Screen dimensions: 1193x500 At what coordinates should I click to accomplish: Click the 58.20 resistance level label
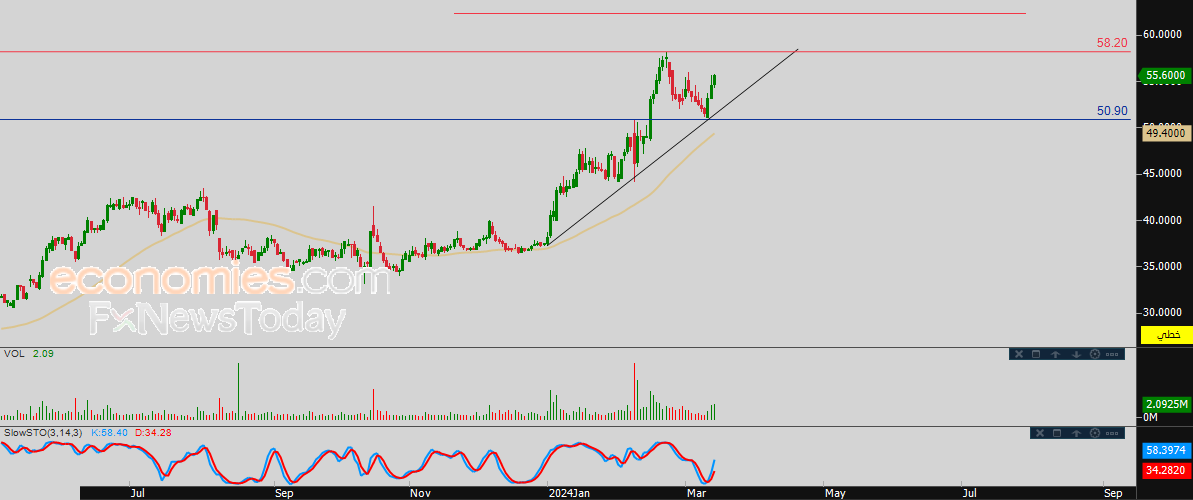(x=1112, y=43)
